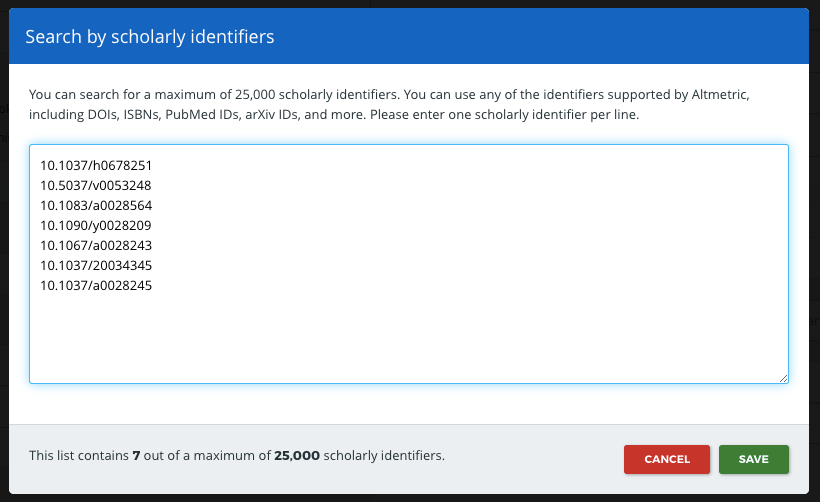Screen dimensions: 820x502
Task: Place cursor on line 10.5037/v0053248
Action: [x=96, y=185]
